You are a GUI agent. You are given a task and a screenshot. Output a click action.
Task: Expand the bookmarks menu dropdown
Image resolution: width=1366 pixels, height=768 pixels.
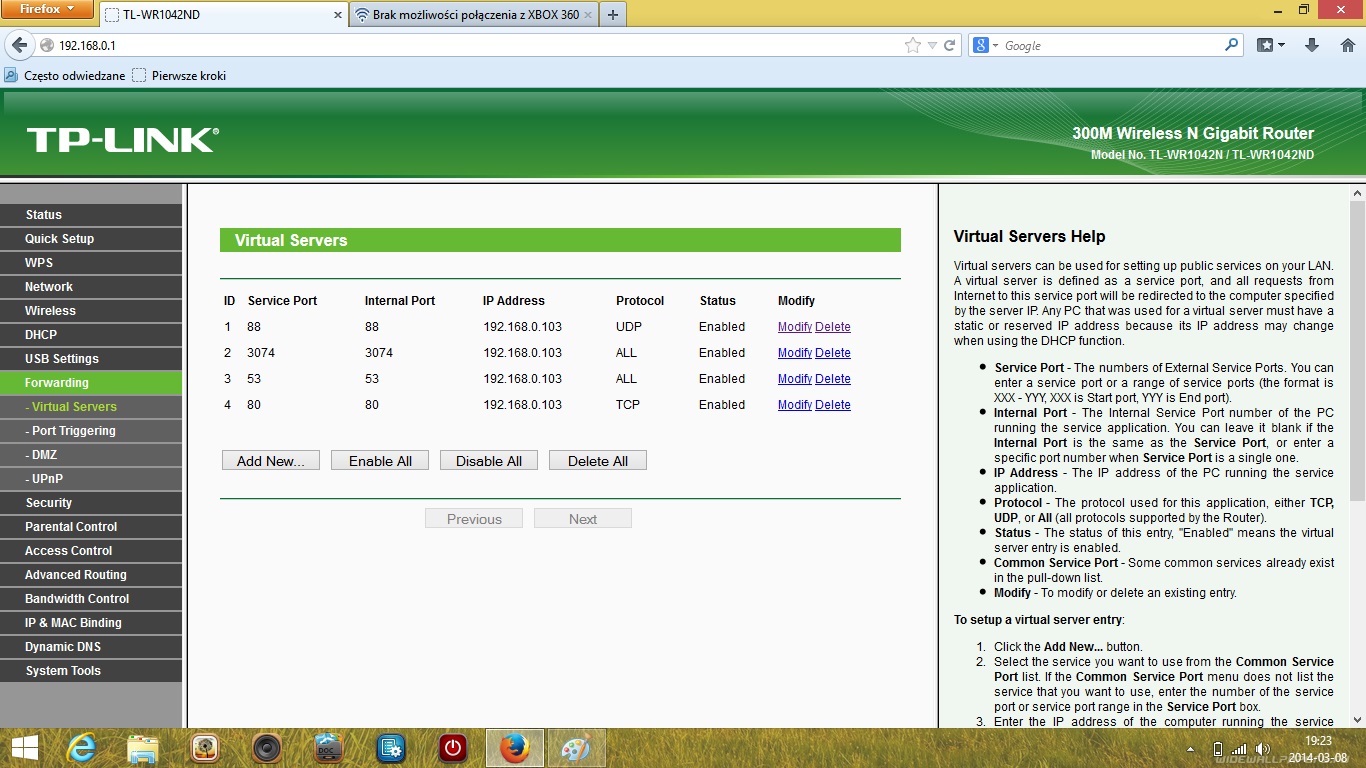[1271, 45]
